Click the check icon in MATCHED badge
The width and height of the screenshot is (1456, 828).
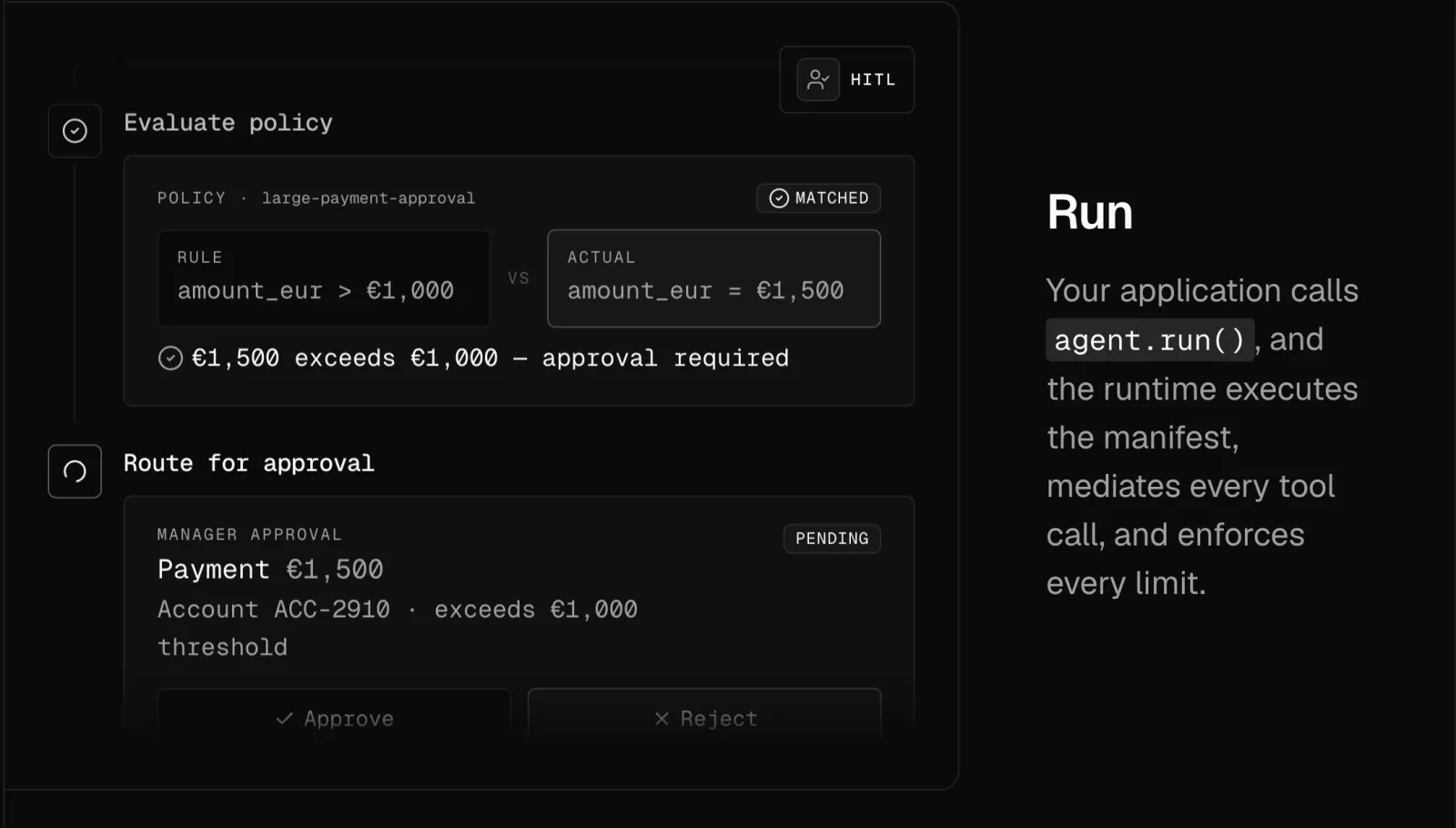click(779, 198)
